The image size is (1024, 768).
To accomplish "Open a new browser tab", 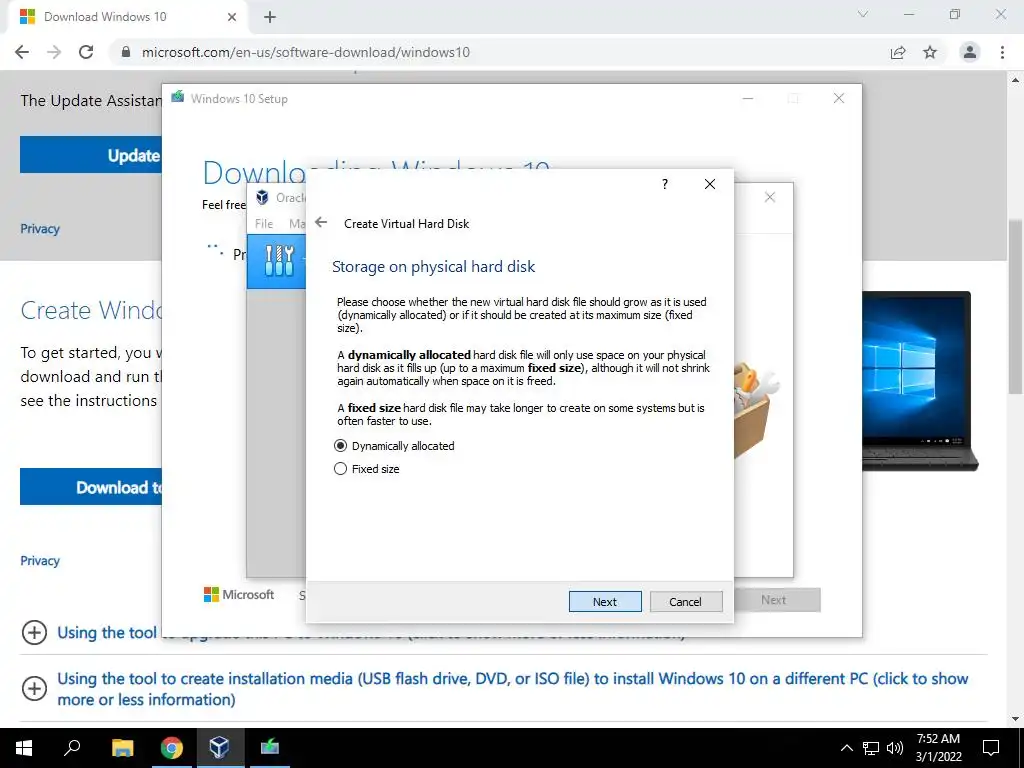I will (270, 17).
